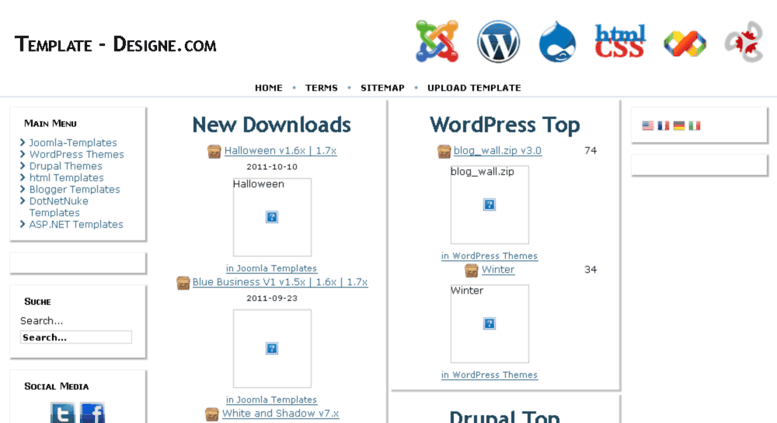This screenshot has height=423, width=777.
Task: Click the New Downloads heading
Action: (272, 125)
